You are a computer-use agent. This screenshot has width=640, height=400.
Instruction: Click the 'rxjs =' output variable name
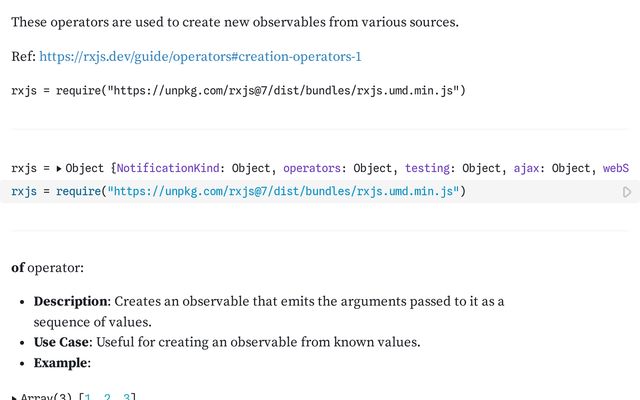(30, 169)
